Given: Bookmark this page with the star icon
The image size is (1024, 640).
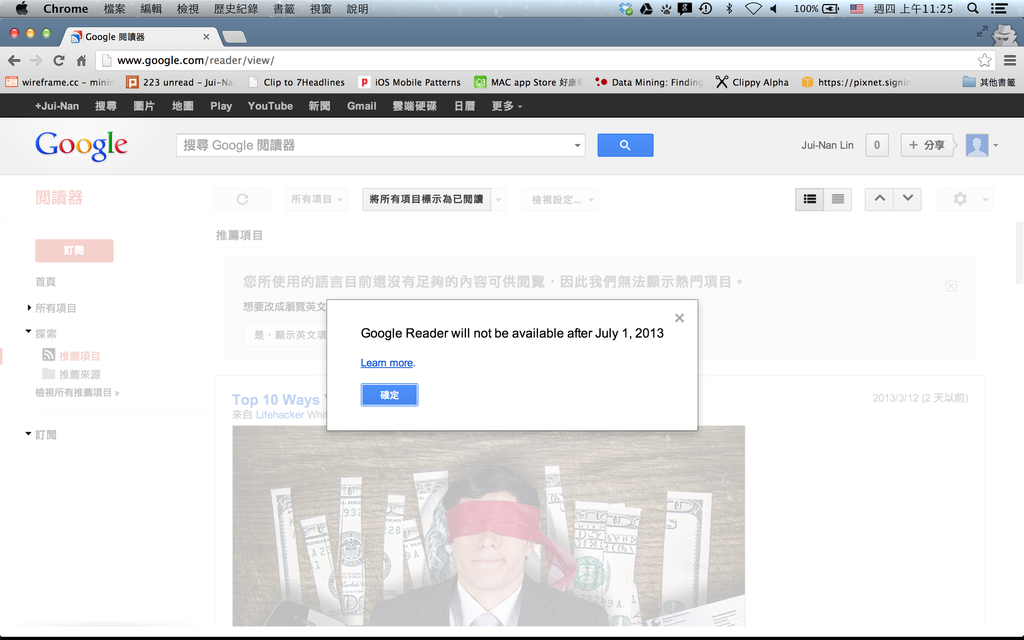Looking at the screenshot, I should click(x=984, y=60).
